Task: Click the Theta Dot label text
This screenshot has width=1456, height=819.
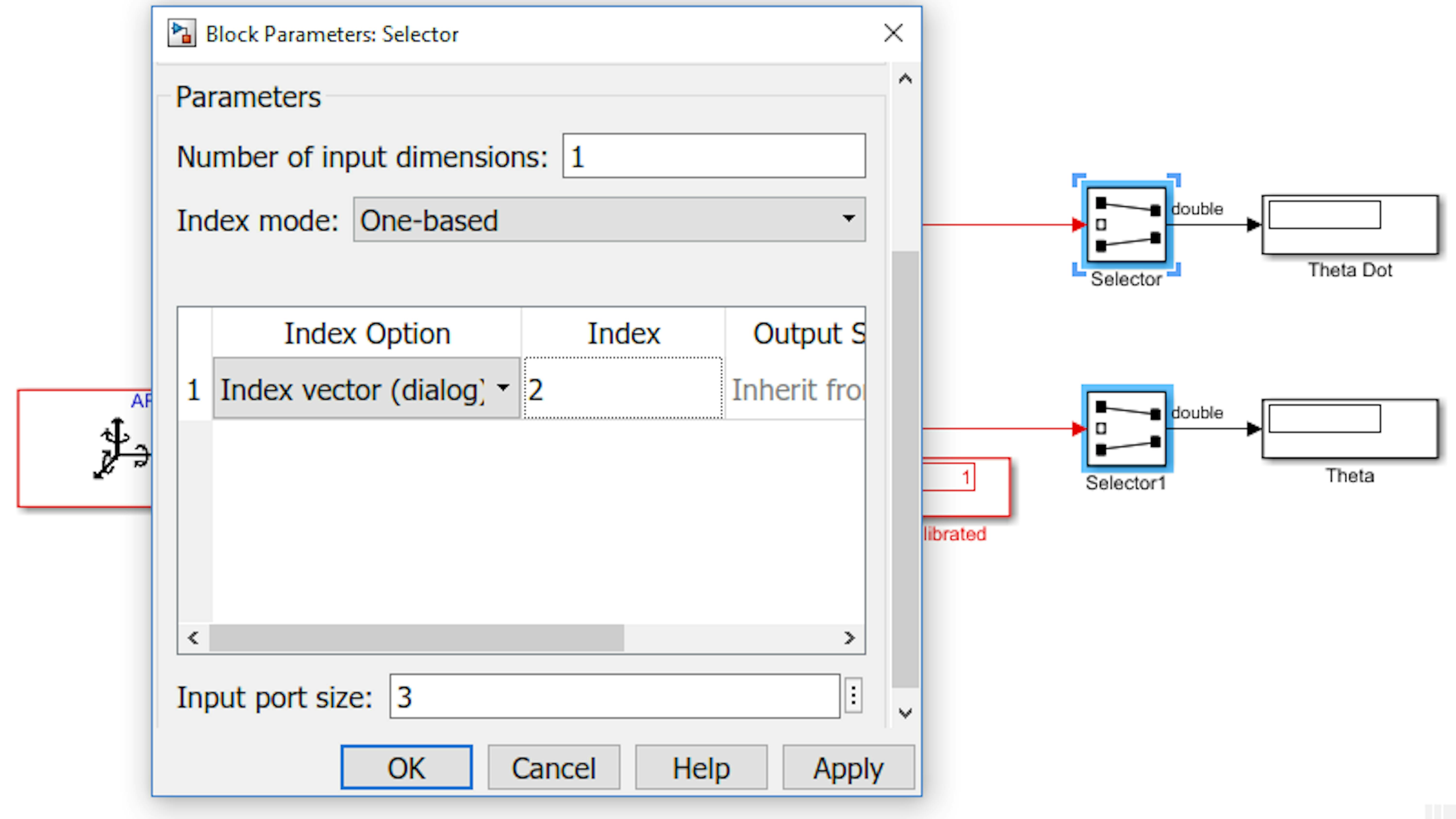Action: click(1350, 270)
